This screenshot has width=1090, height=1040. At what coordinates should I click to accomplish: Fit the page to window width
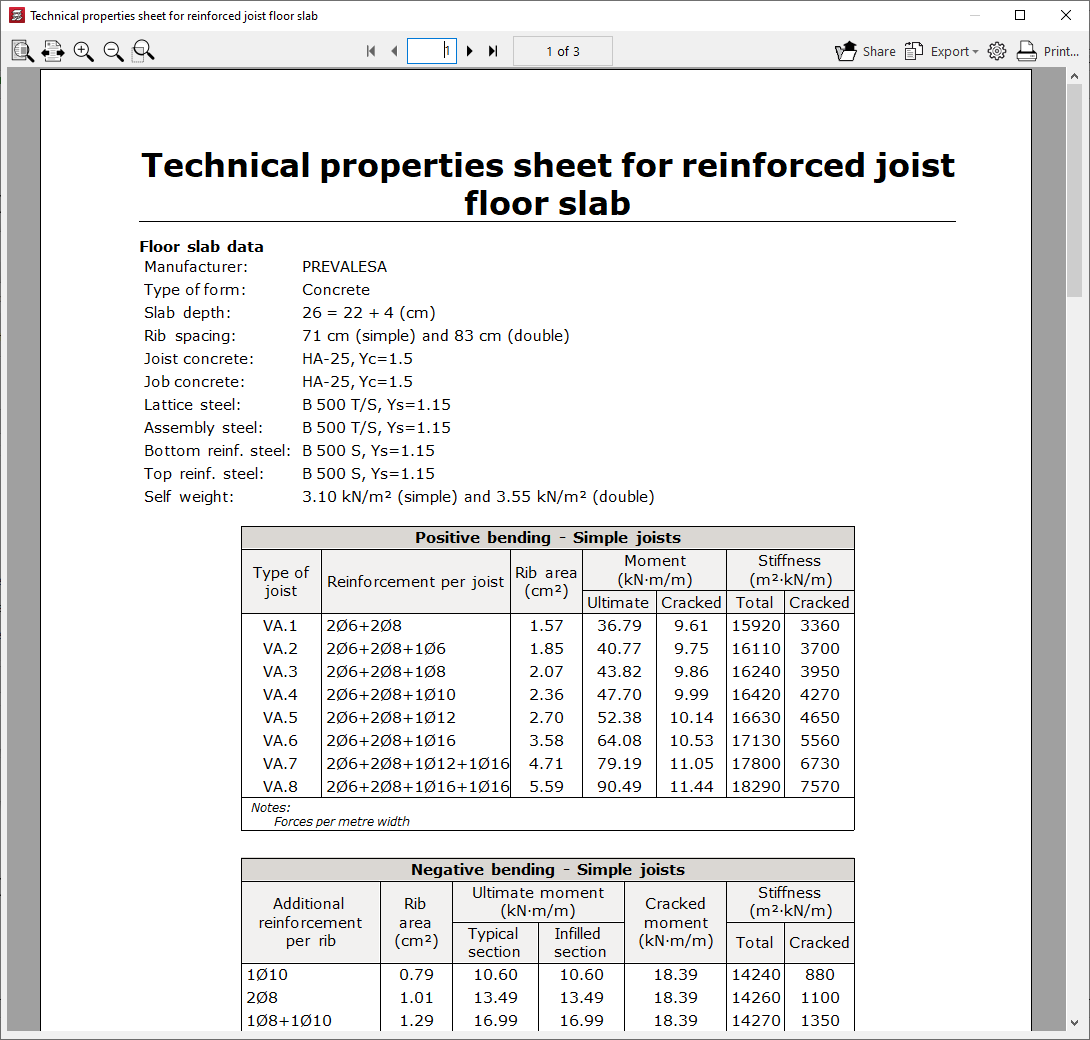pos(53,51)
